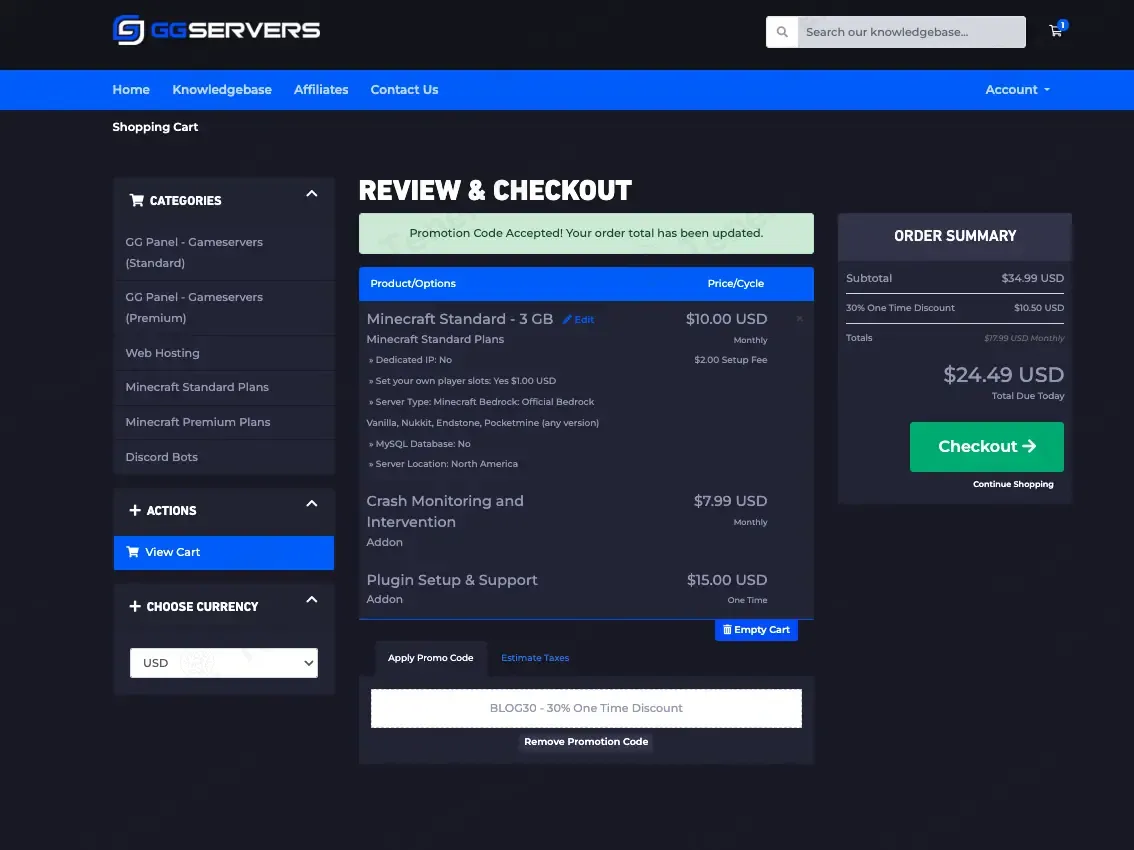Select the Apply Promo Code tab

tap(430, 658)
